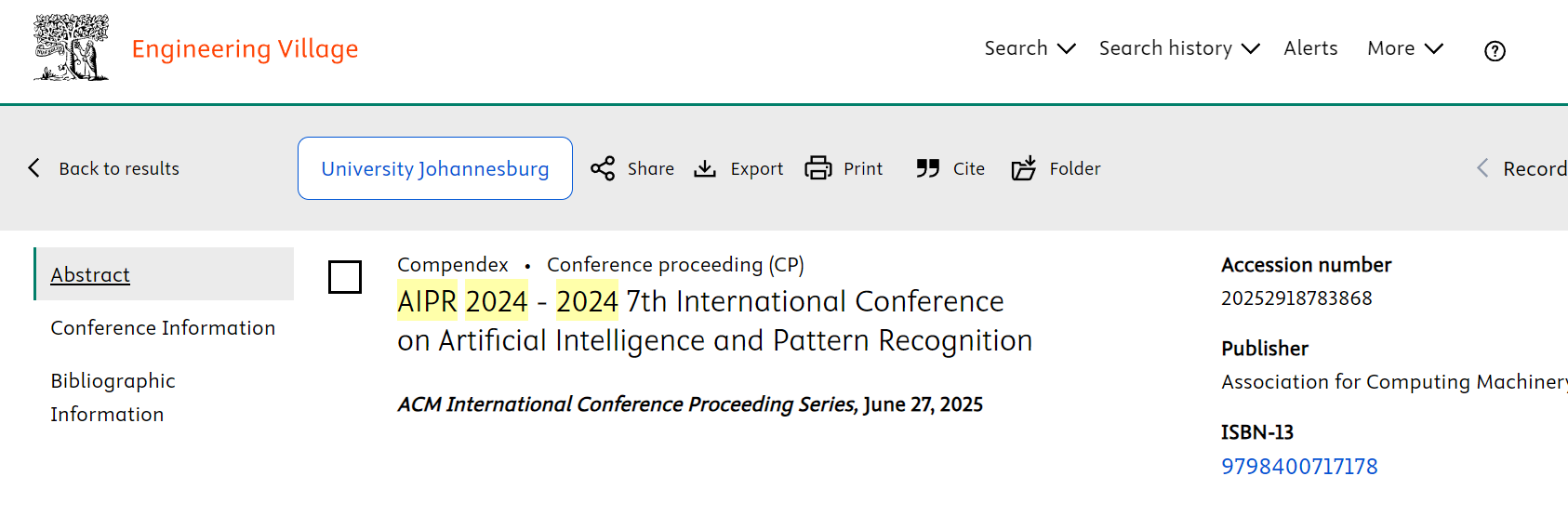
Task: Go to the previous record chevron
Action: coord(1482,167)
